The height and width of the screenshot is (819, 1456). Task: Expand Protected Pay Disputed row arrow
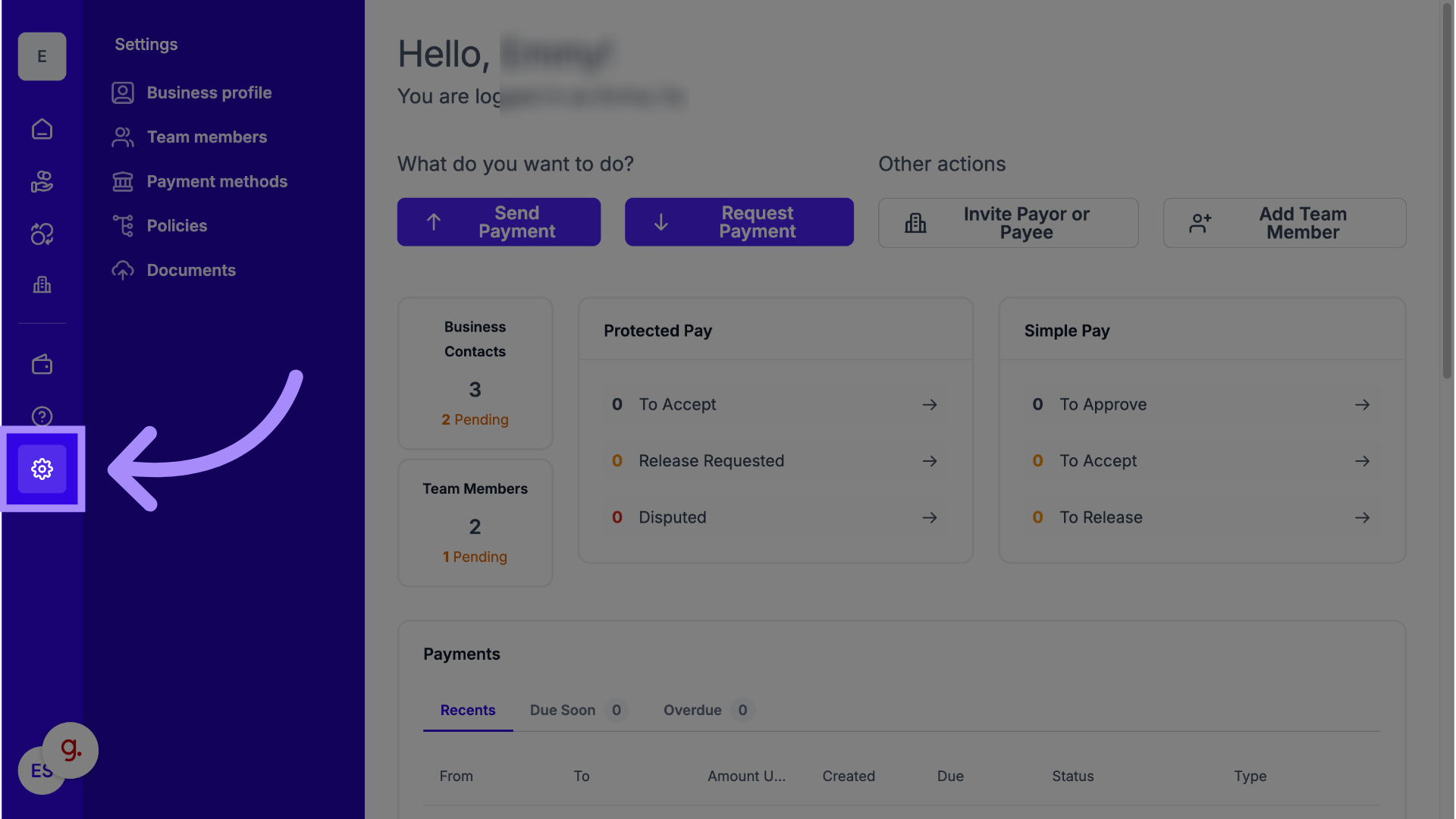(929, 518)
